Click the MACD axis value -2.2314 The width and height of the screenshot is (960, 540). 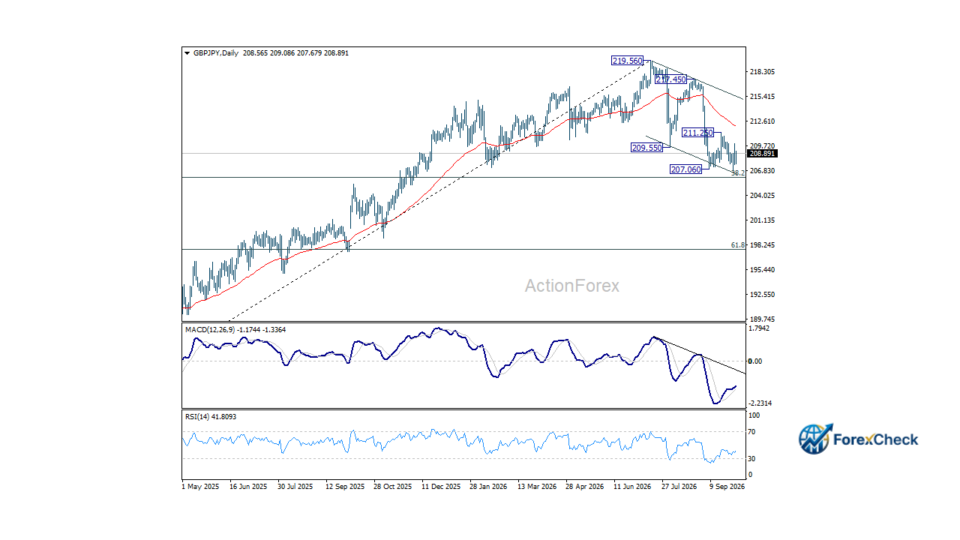pos(760,403)
